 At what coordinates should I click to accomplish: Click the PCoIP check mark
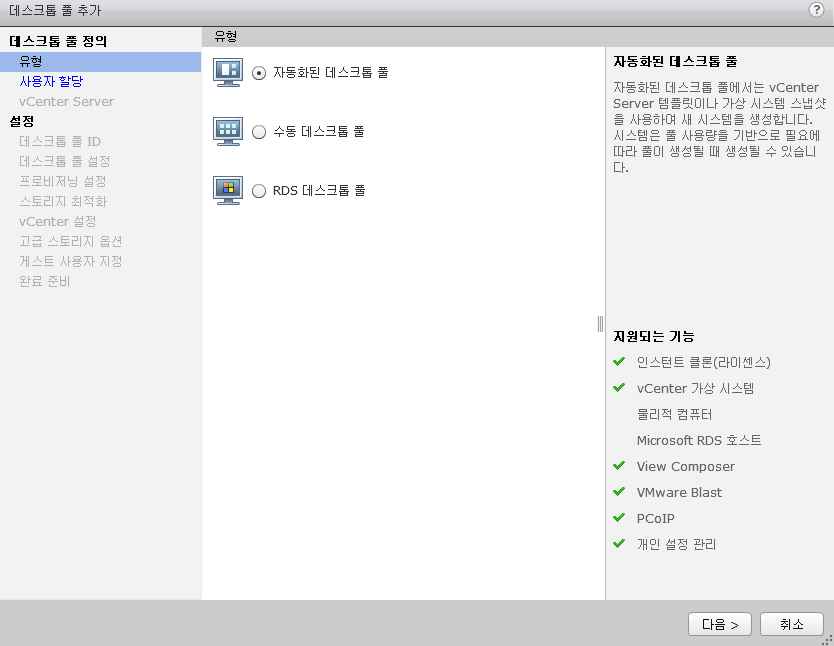(619, 517)
